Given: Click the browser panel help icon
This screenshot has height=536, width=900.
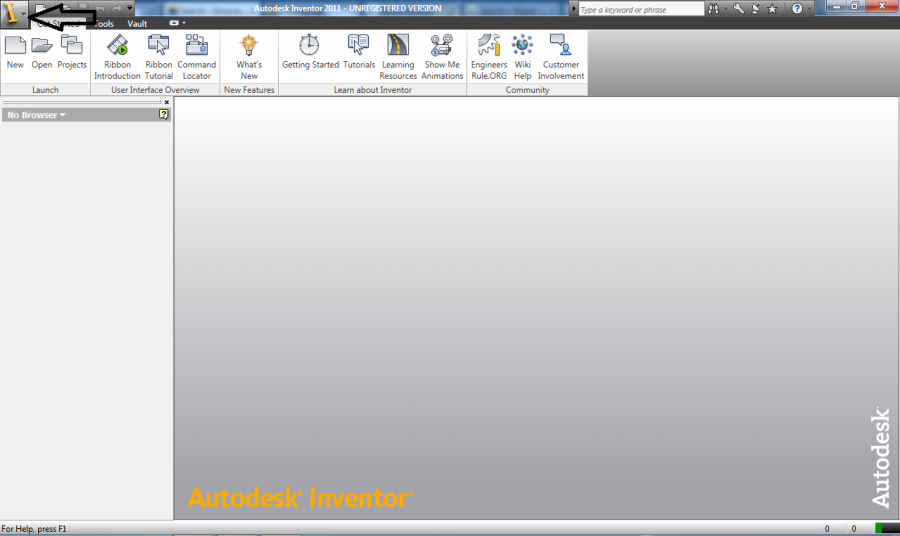Looking at the screenshot, I should click(164, 115).
